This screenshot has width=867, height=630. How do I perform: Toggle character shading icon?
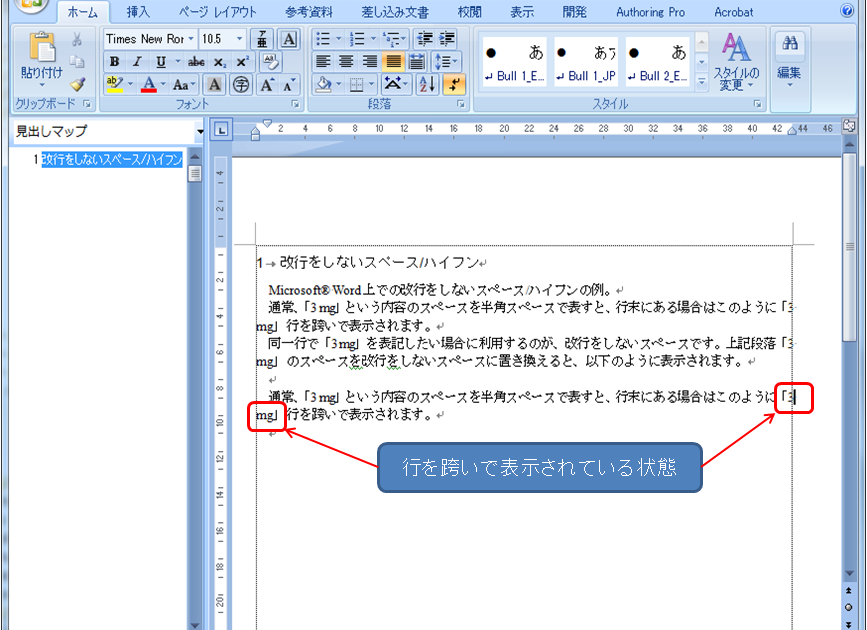[215, 85]
